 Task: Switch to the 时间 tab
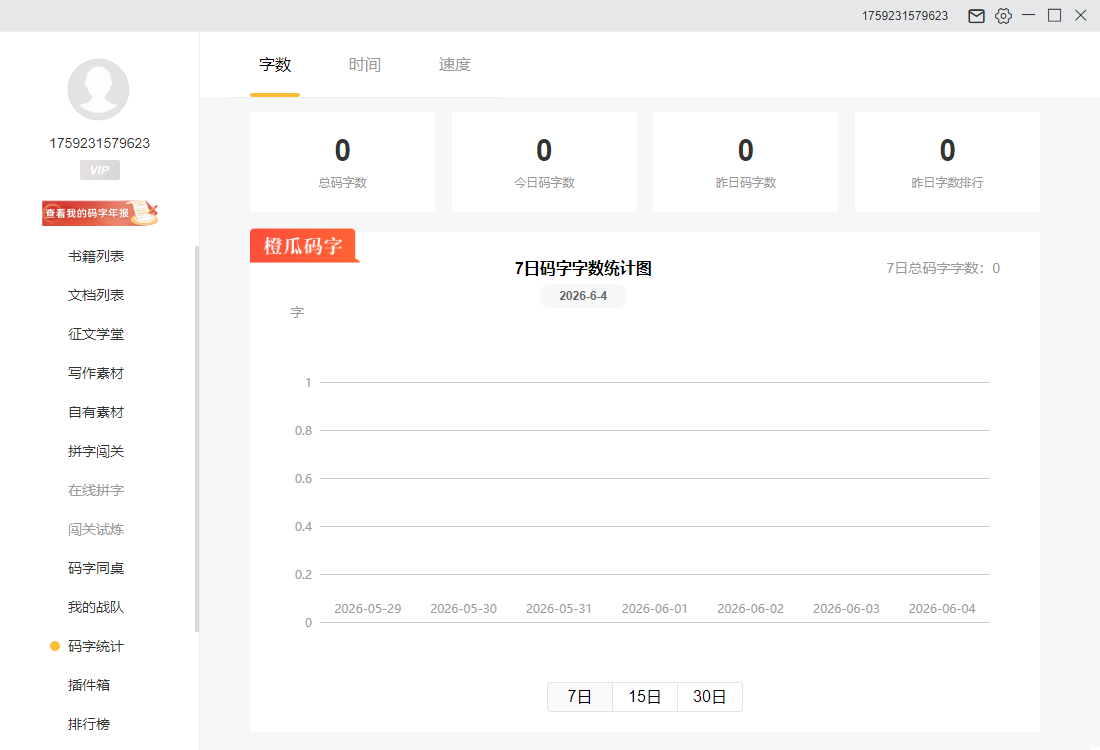[x=365, y=65]
